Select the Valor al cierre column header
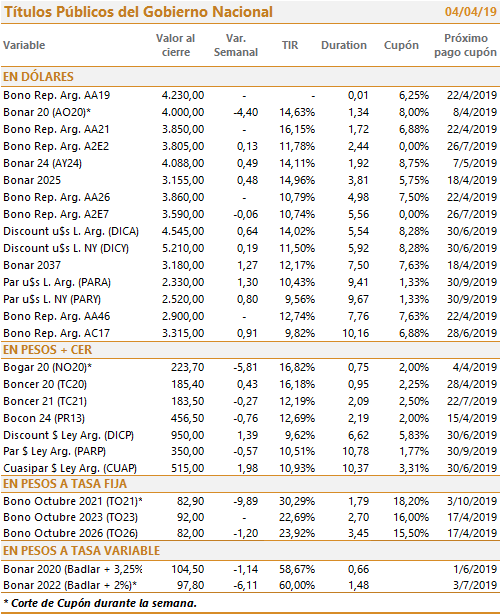 point(175,45)
